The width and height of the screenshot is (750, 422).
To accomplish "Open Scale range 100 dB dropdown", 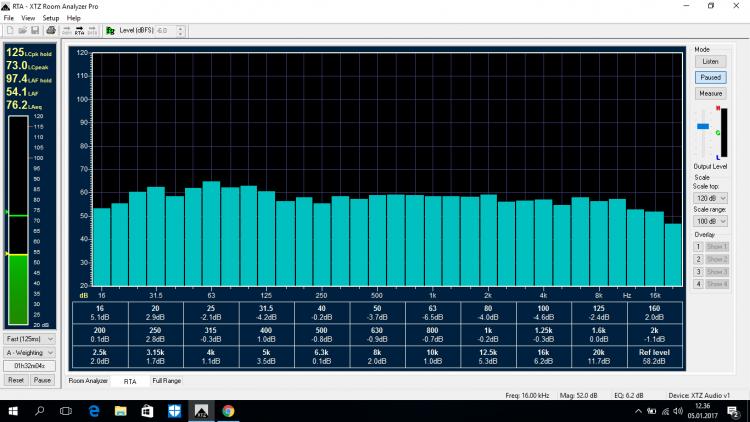I will pos(710,222).
